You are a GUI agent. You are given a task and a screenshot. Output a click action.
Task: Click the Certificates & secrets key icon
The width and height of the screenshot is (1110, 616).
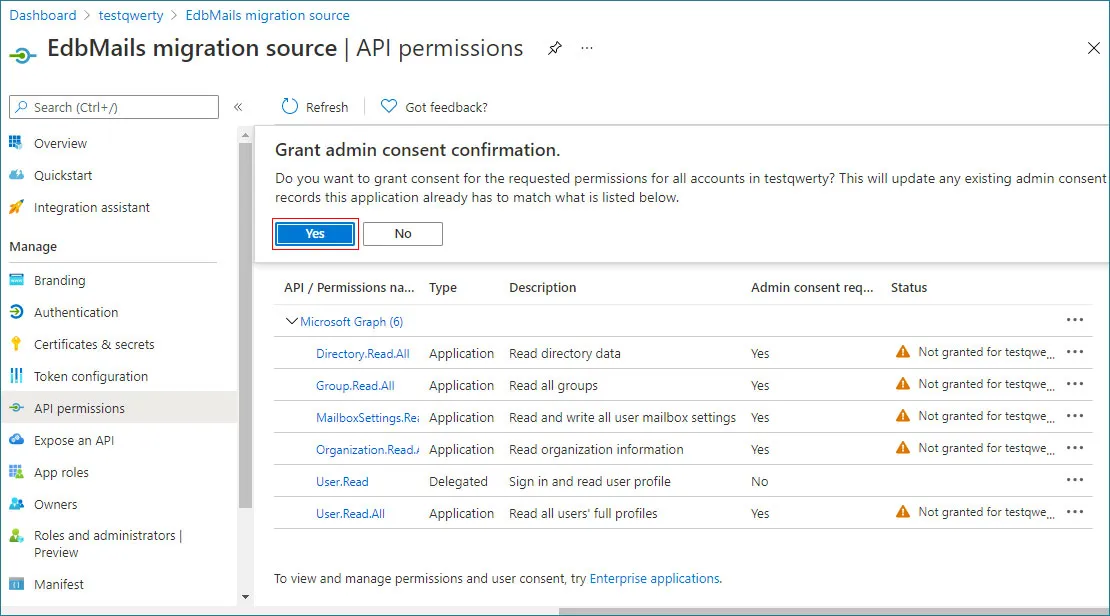(16, 343)
